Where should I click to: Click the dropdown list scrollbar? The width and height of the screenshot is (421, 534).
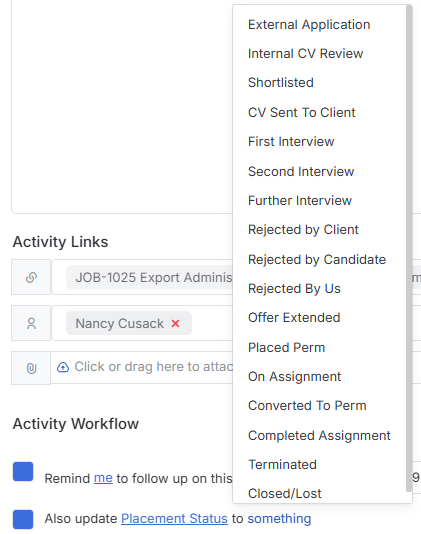409,249
